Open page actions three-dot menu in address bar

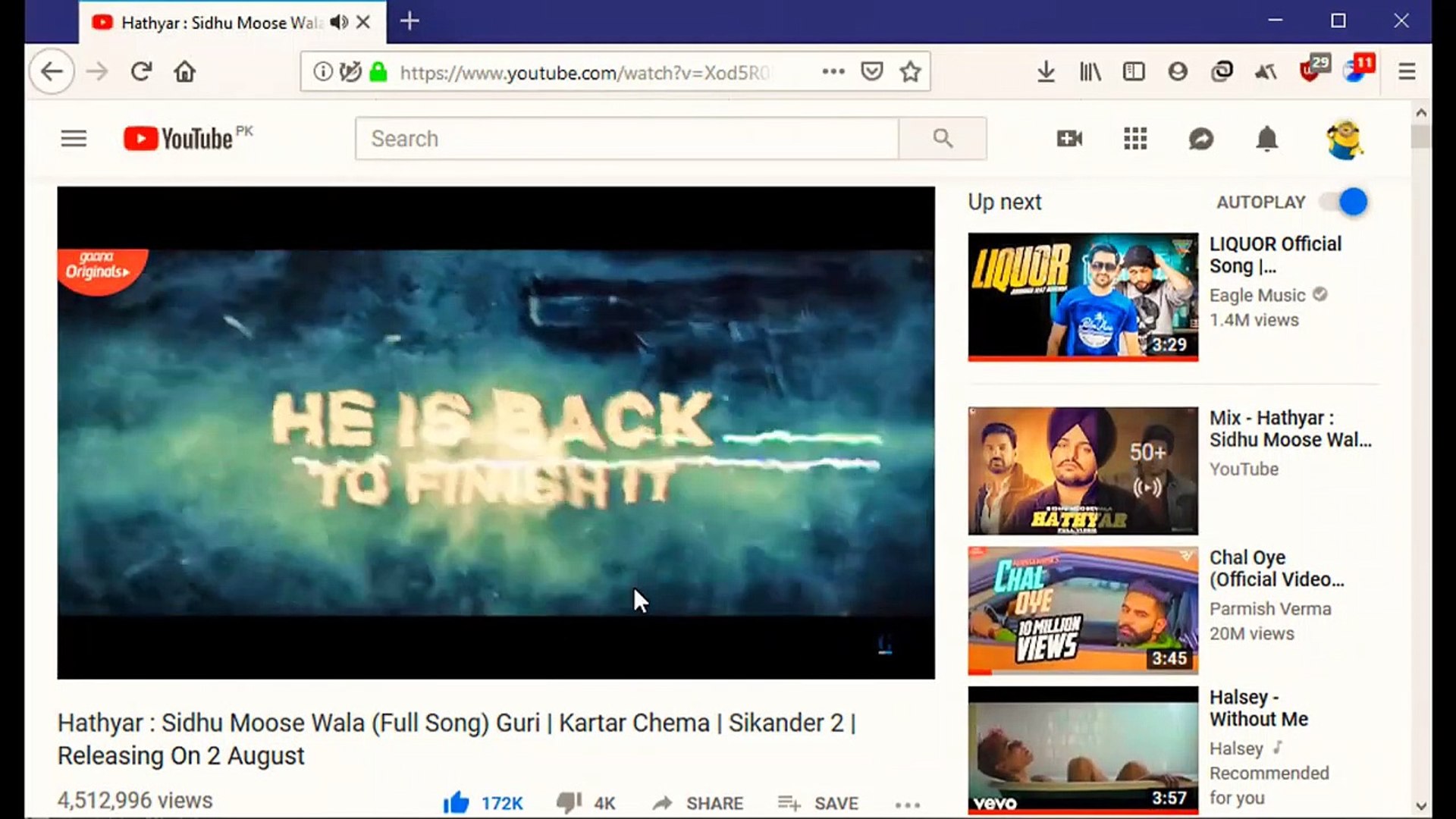833,71
